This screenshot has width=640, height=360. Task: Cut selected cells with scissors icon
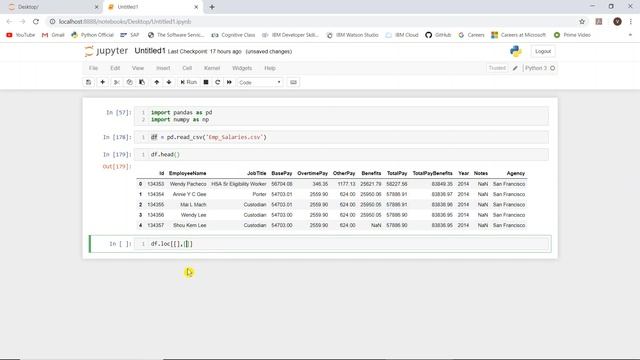(x=117, y=82)
